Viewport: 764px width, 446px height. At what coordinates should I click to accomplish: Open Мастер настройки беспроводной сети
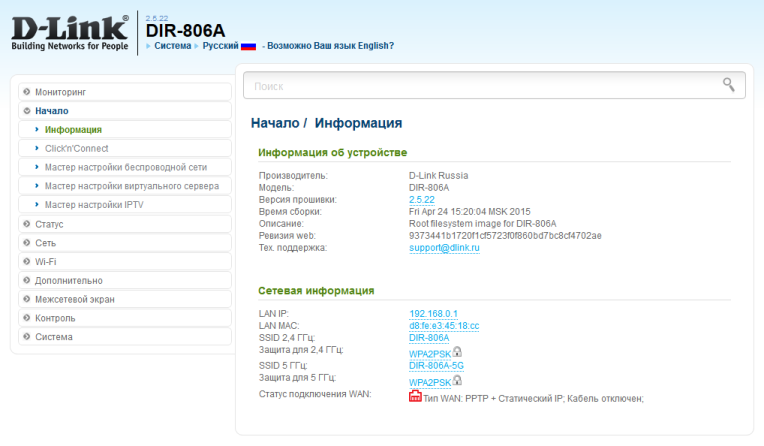[125, 167]
